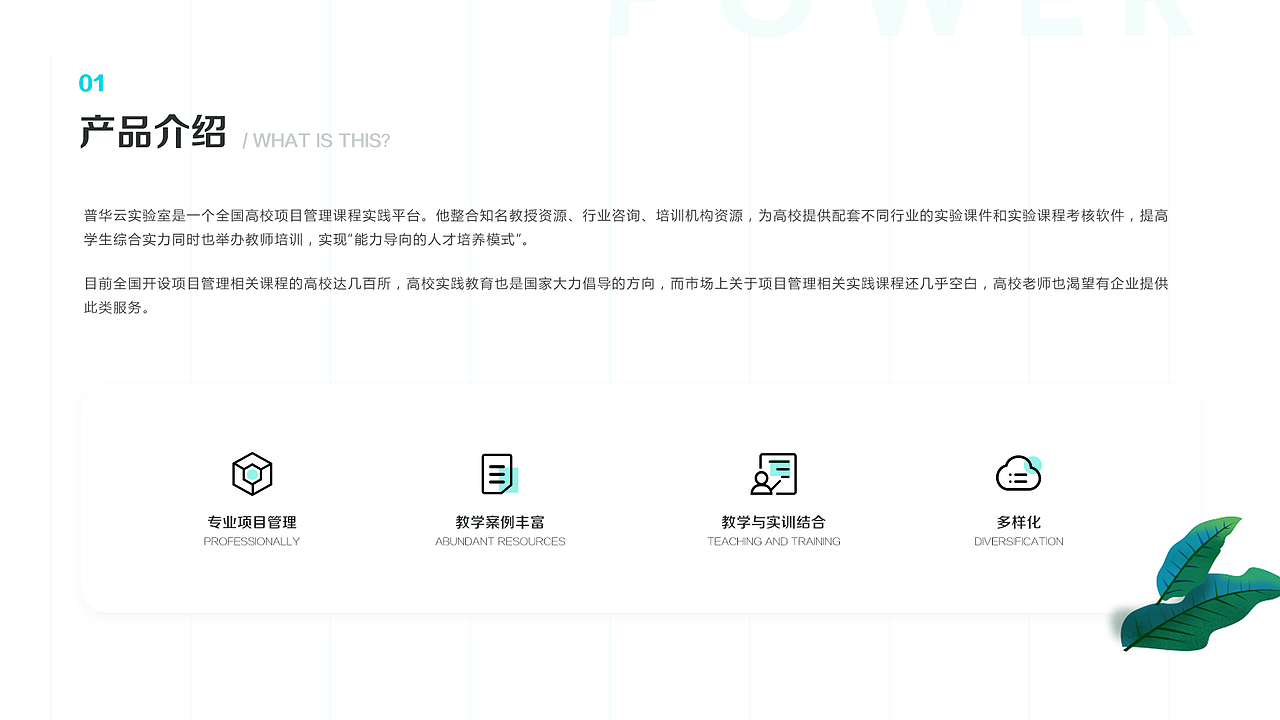Click the paragraph starting 目前全国开设项目管理

[626, 296]
